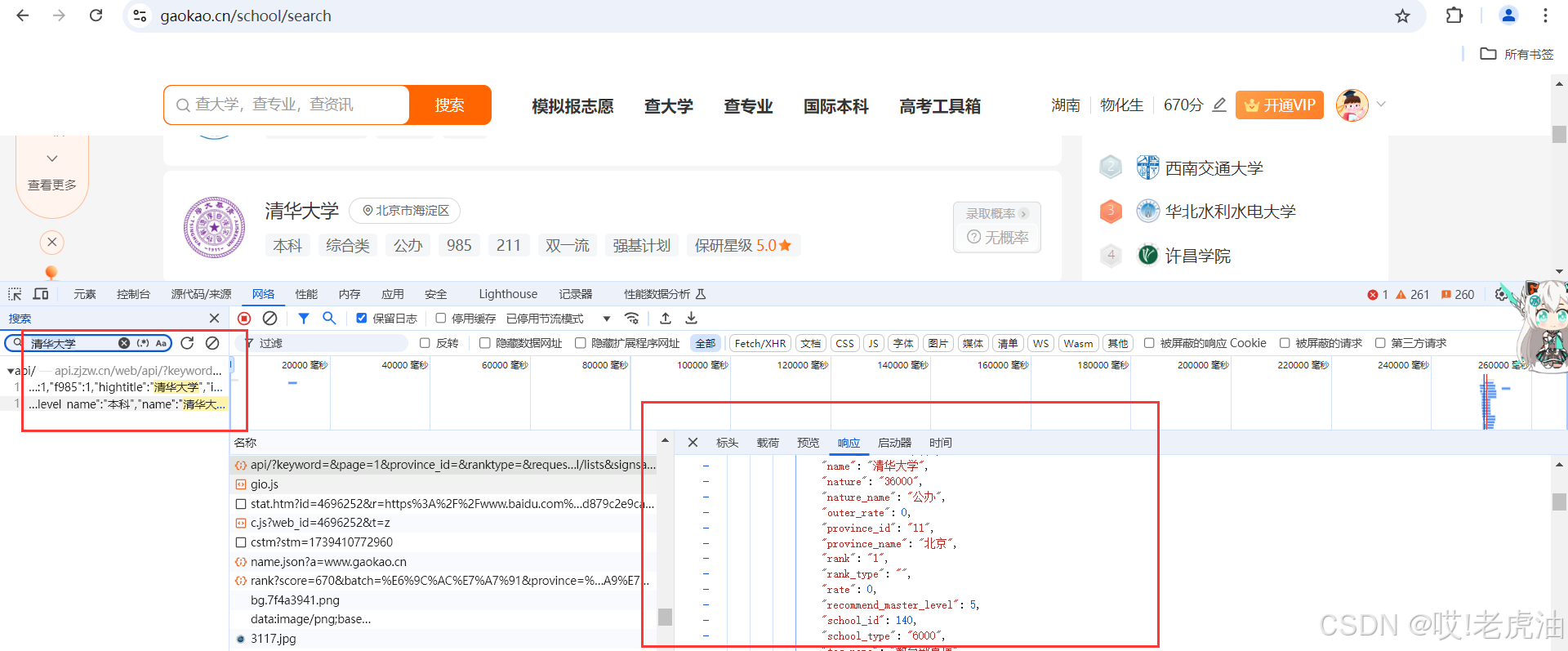Toggle the device toolbar icon
Screen dimensions: 1568x651
pos(41,294)
